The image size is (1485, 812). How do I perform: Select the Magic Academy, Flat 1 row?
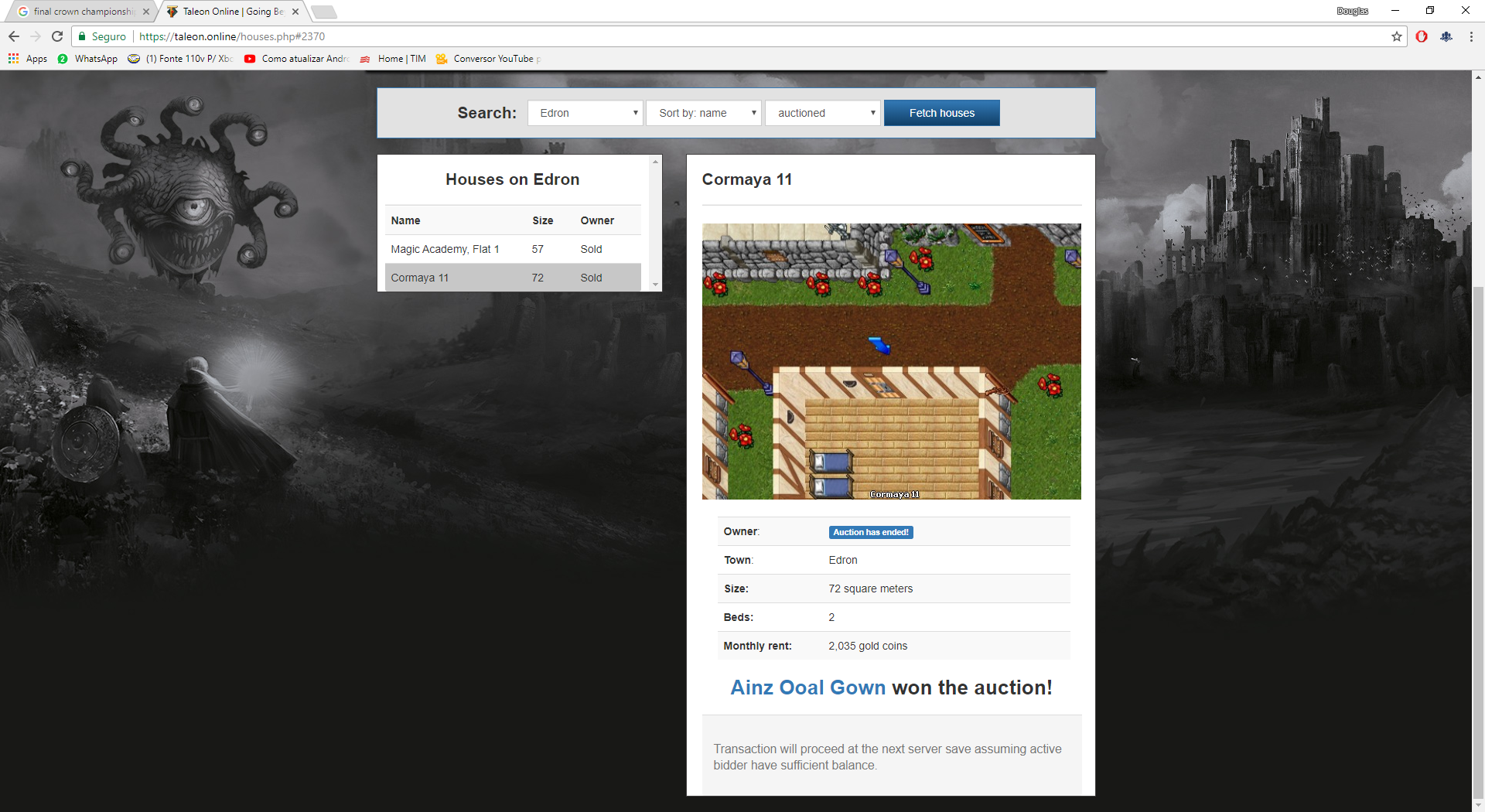point(445,249)
